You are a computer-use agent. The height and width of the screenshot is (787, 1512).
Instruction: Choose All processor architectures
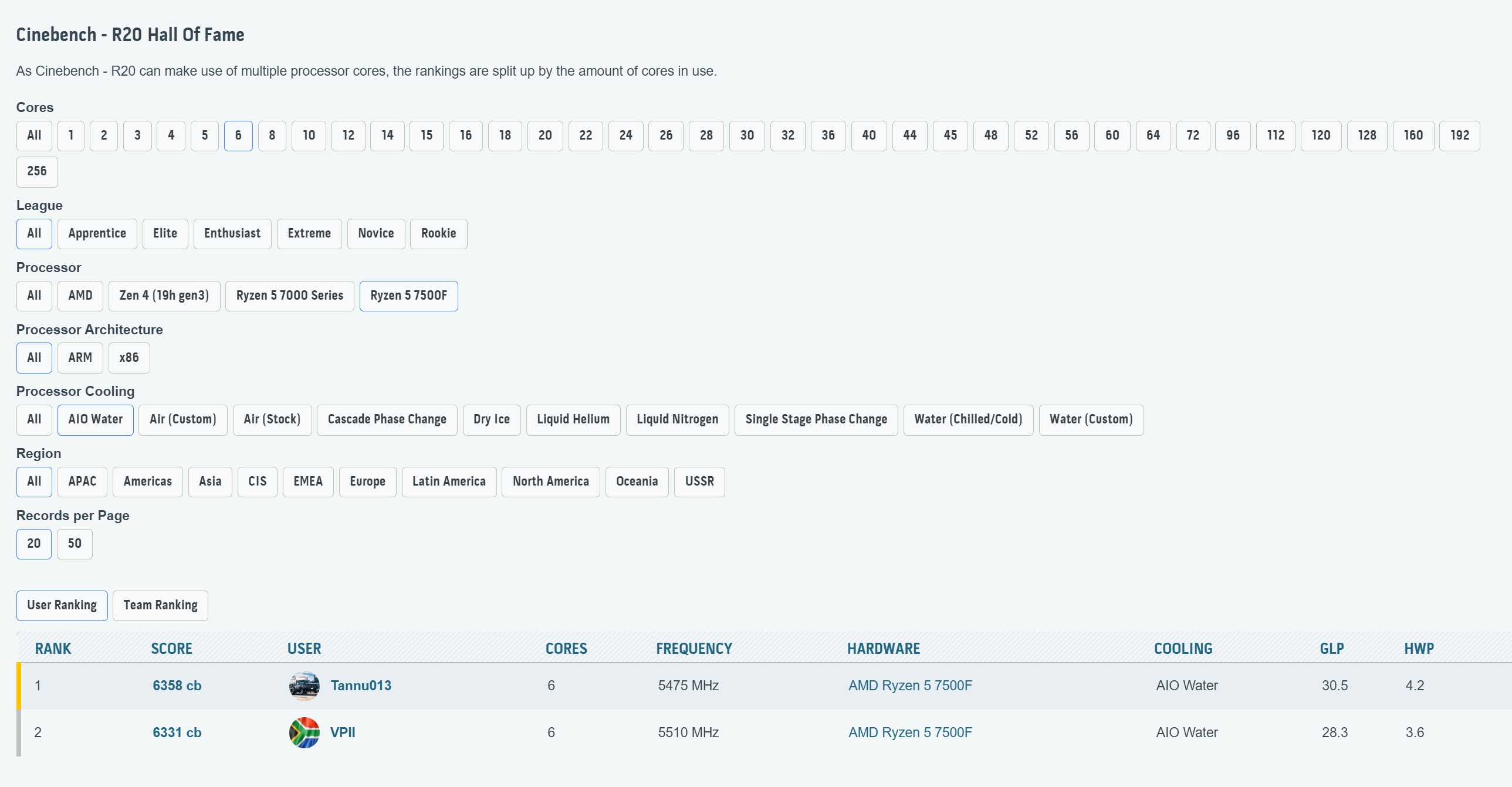coord(34,358)
